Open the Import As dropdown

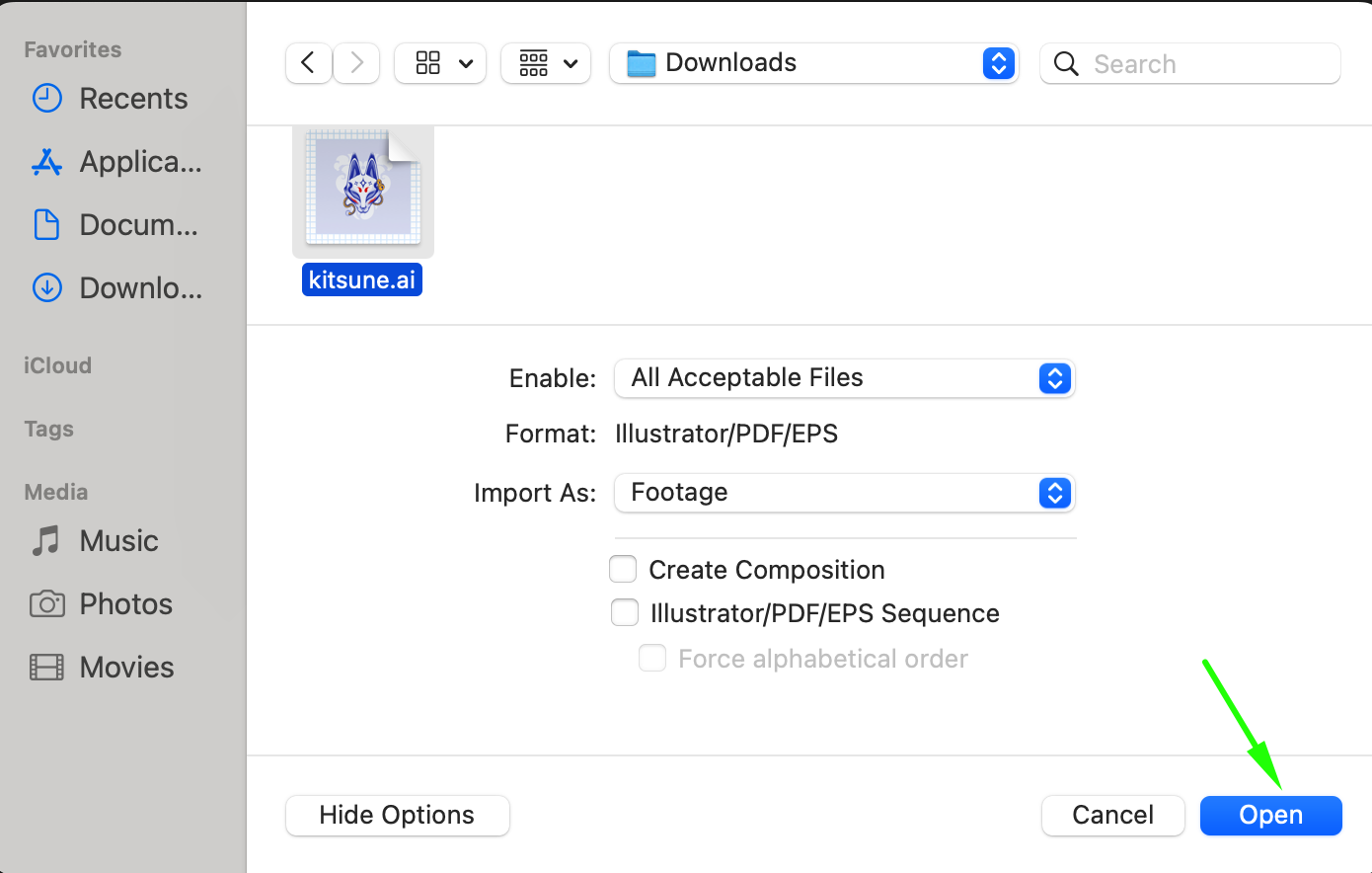[x=844, y=493]
